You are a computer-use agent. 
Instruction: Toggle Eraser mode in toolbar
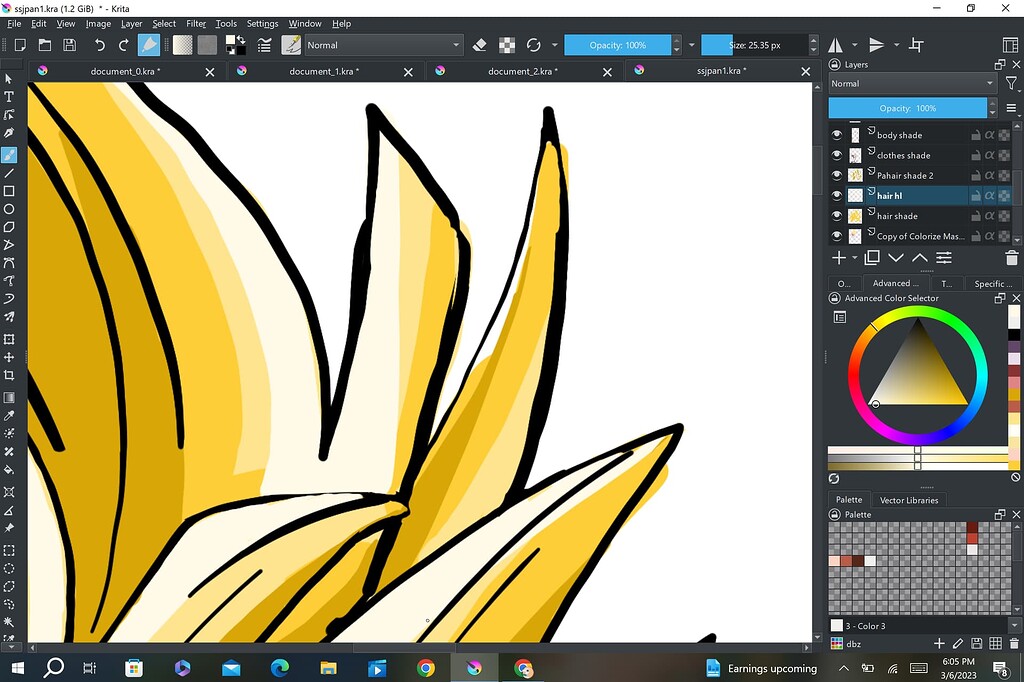[x=479, y=45]
